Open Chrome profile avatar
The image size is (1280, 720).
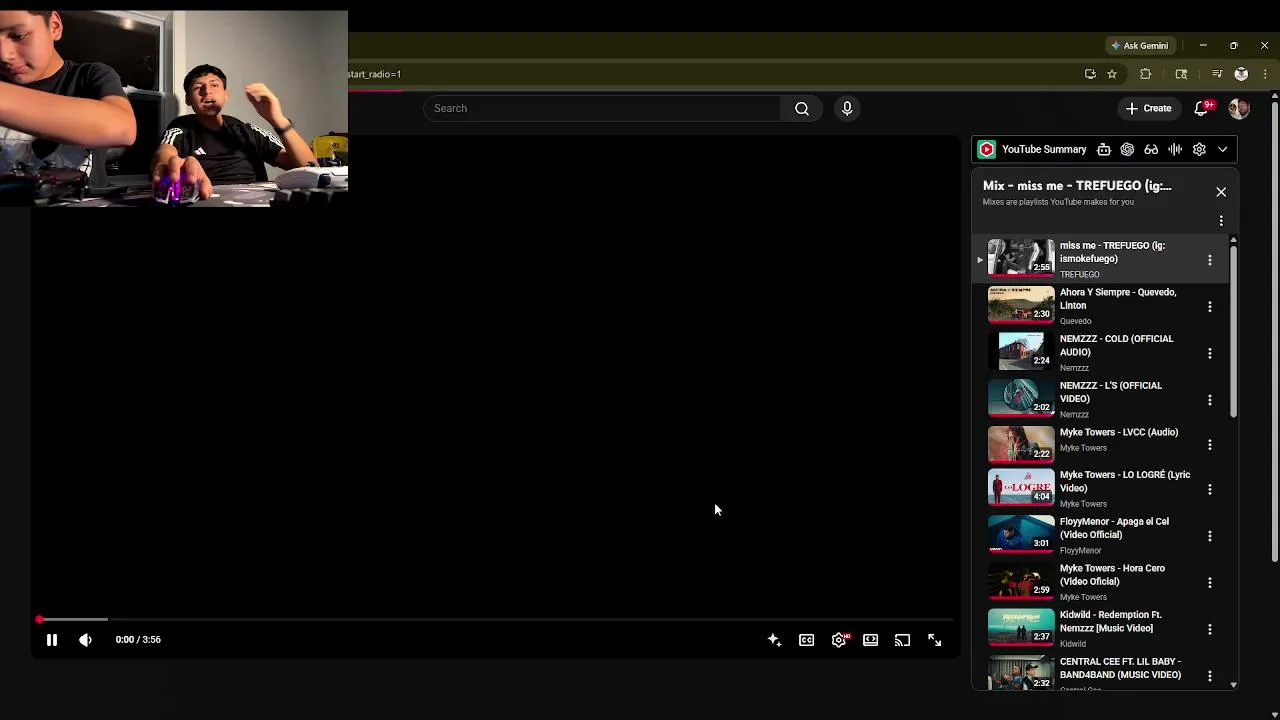point(1241,74)
